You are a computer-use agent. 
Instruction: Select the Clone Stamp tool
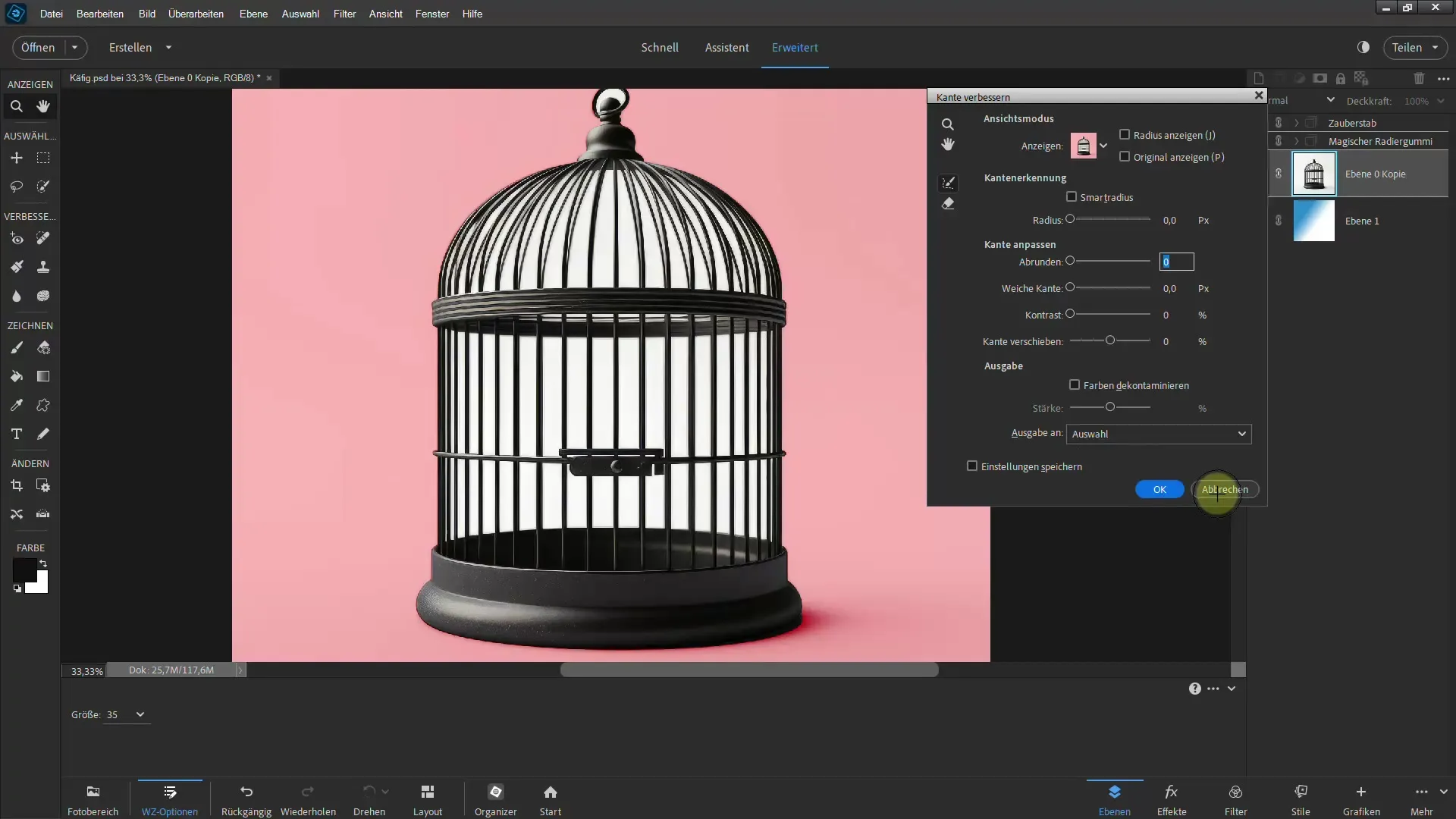(x=43, y=267)
